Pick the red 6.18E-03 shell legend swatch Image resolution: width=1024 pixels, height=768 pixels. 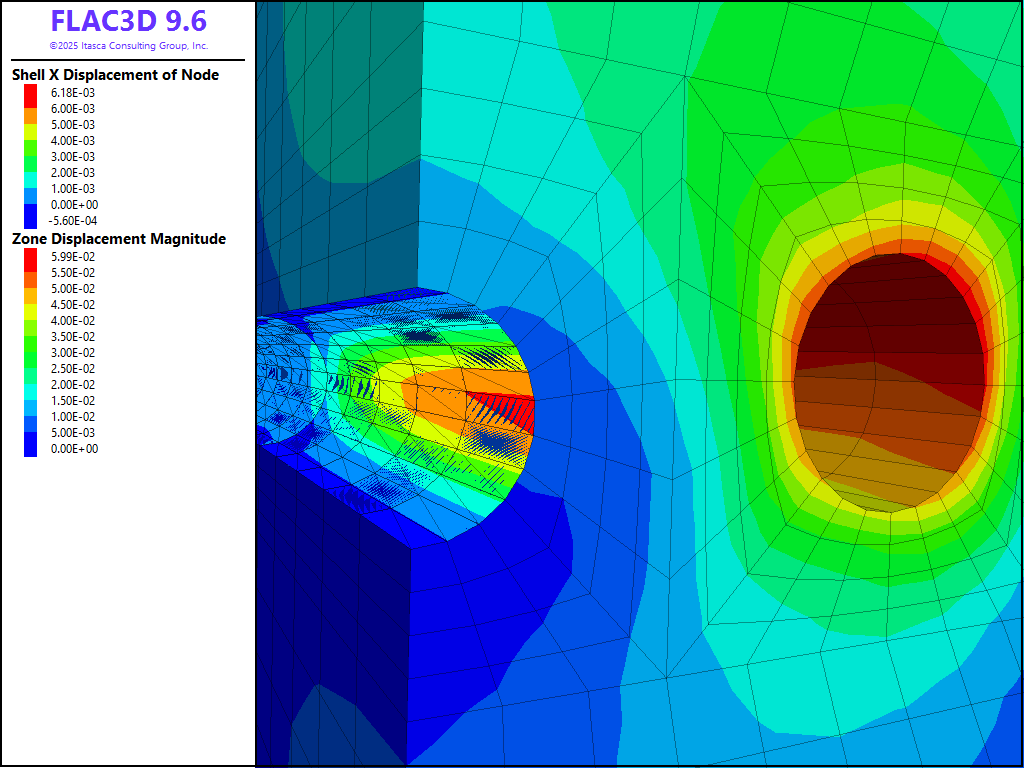click(30, 92)
